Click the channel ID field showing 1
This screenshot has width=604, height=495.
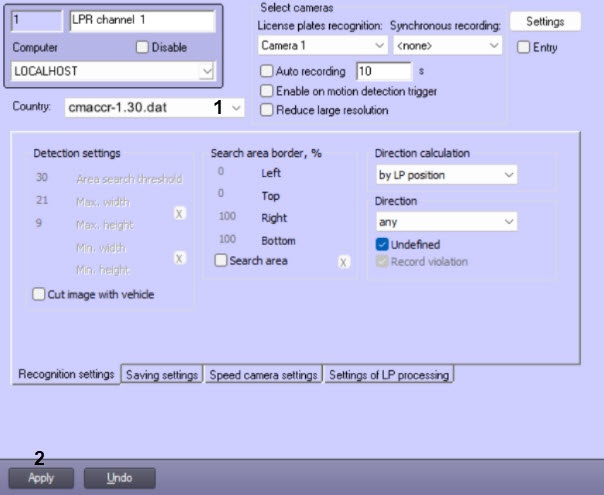(37, 20)
